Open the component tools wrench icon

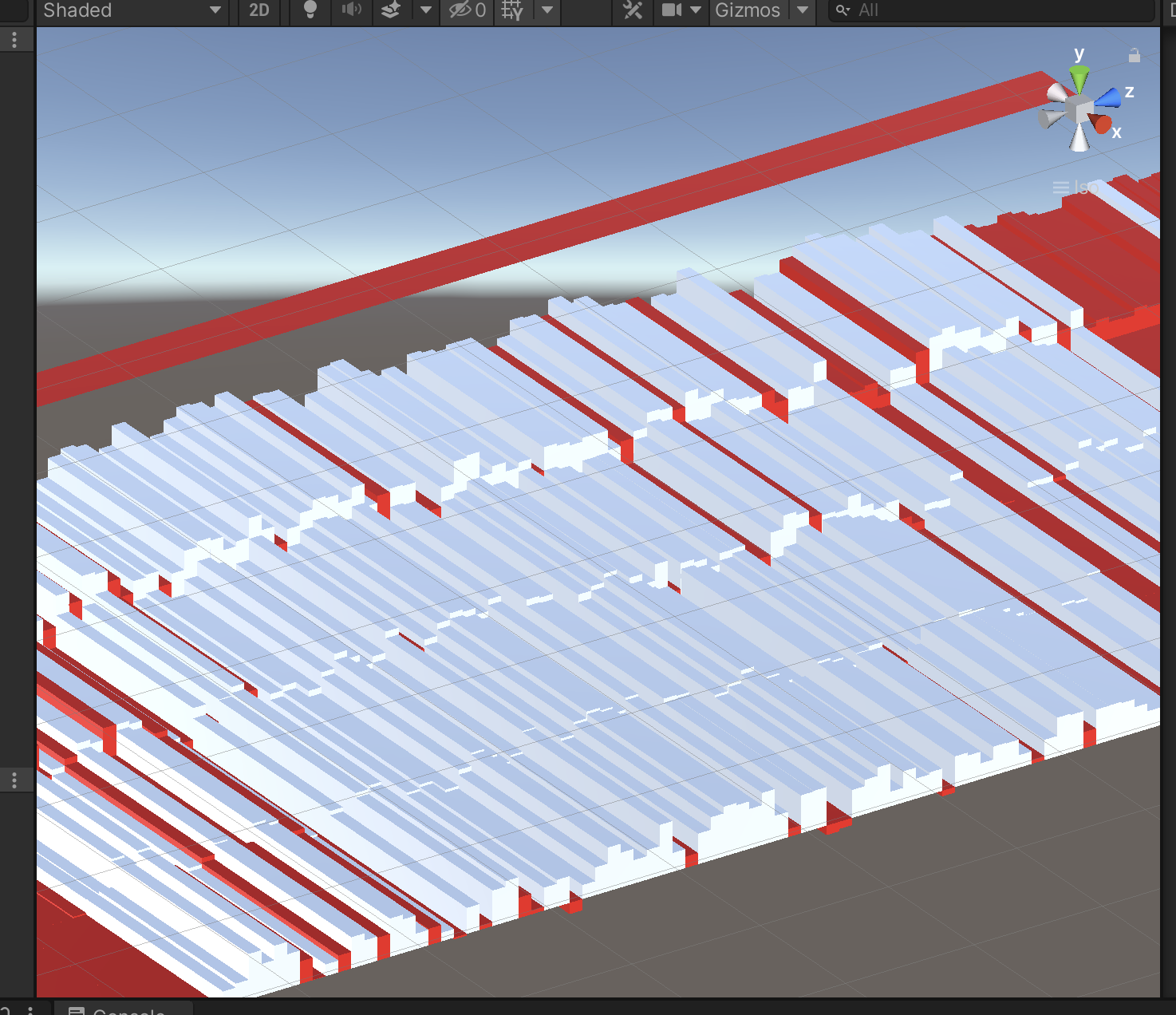633,10
